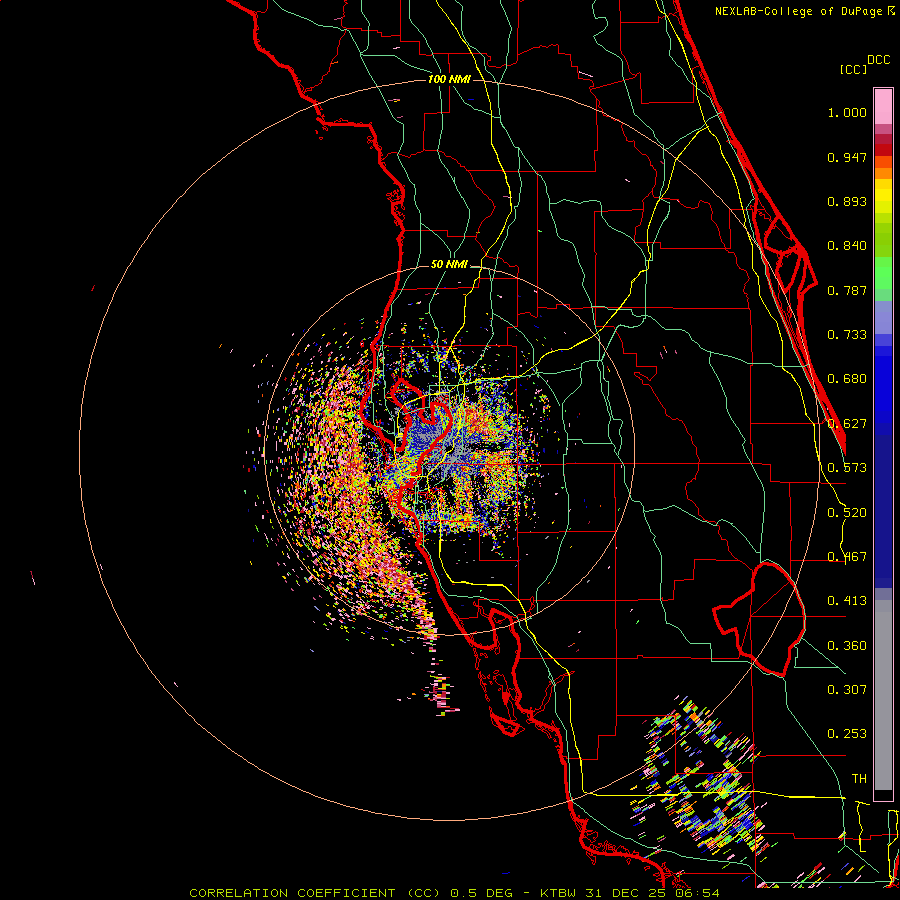
Task: Click the 0.733 scale value
Action: (847, 335)
